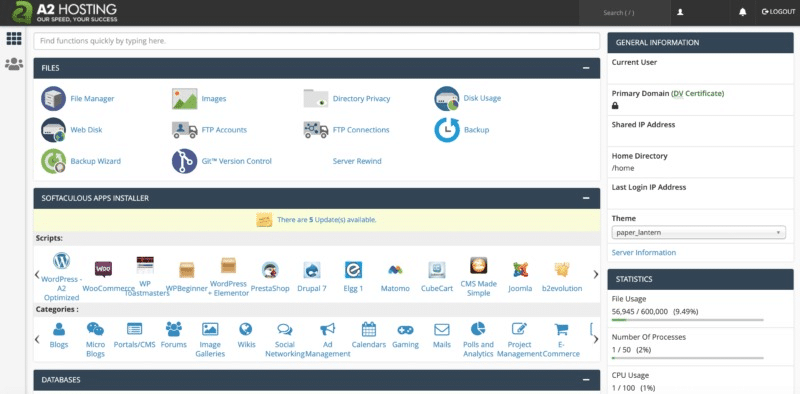Open the Forums category icon
The image size is (800, 394).
click(174, 329)
